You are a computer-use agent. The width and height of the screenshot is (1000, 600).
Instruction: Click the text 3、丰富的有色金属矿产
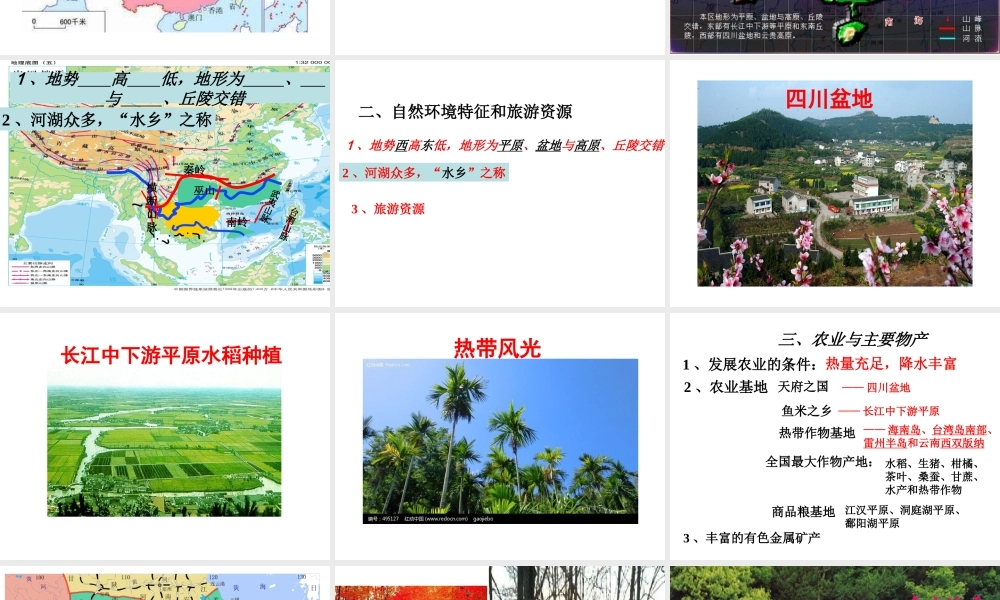pos(751,538)
